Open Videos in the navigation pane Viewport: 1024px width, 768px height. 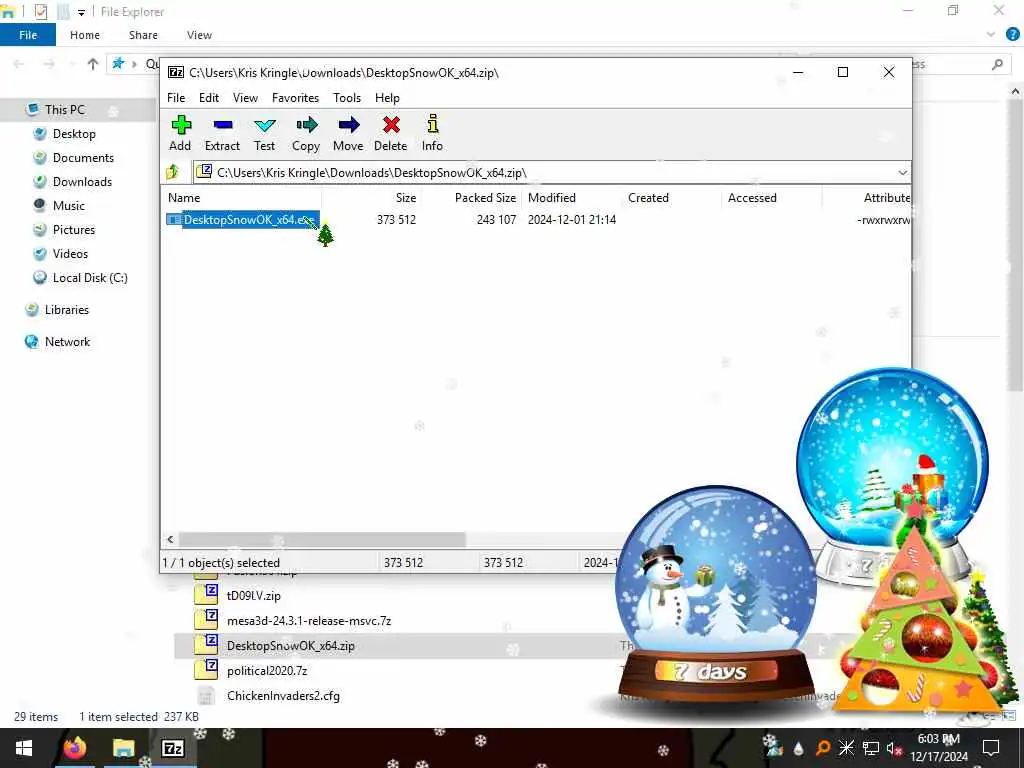click(x=70, y=254)
